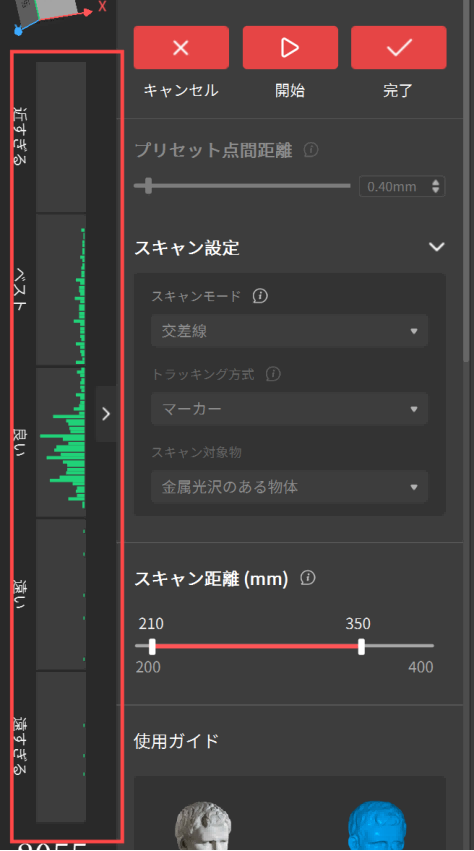Image resolution: width=474 pixels, height=851 pixels.
Task: Increase 0.40mm with the stepper arrow
Action: click(435, 182)
